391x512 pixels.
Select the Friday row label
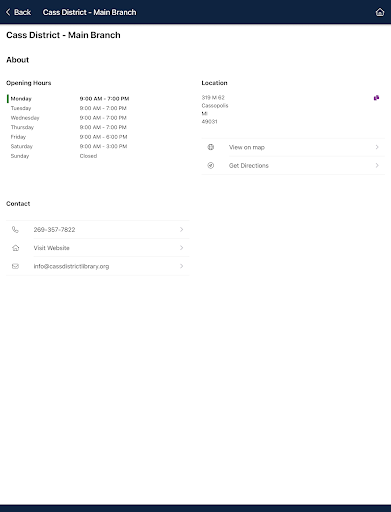point(18,137)
